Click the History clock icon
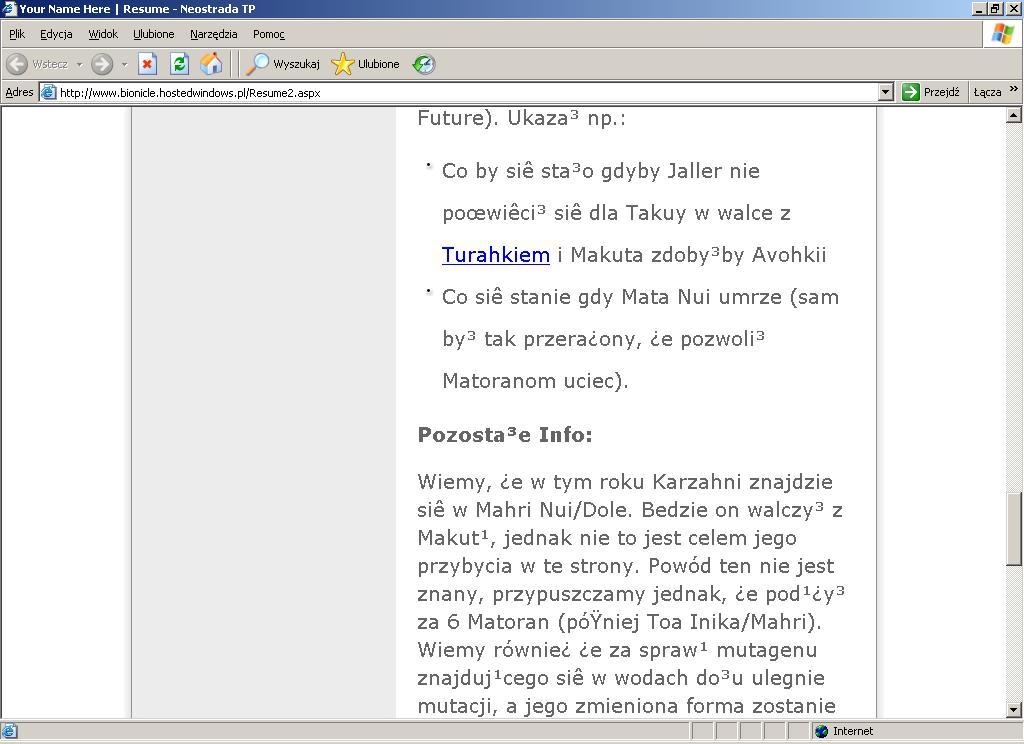The width and height of the screenshot is (1024, 744). pyautogui.click(x=424, y=64)
